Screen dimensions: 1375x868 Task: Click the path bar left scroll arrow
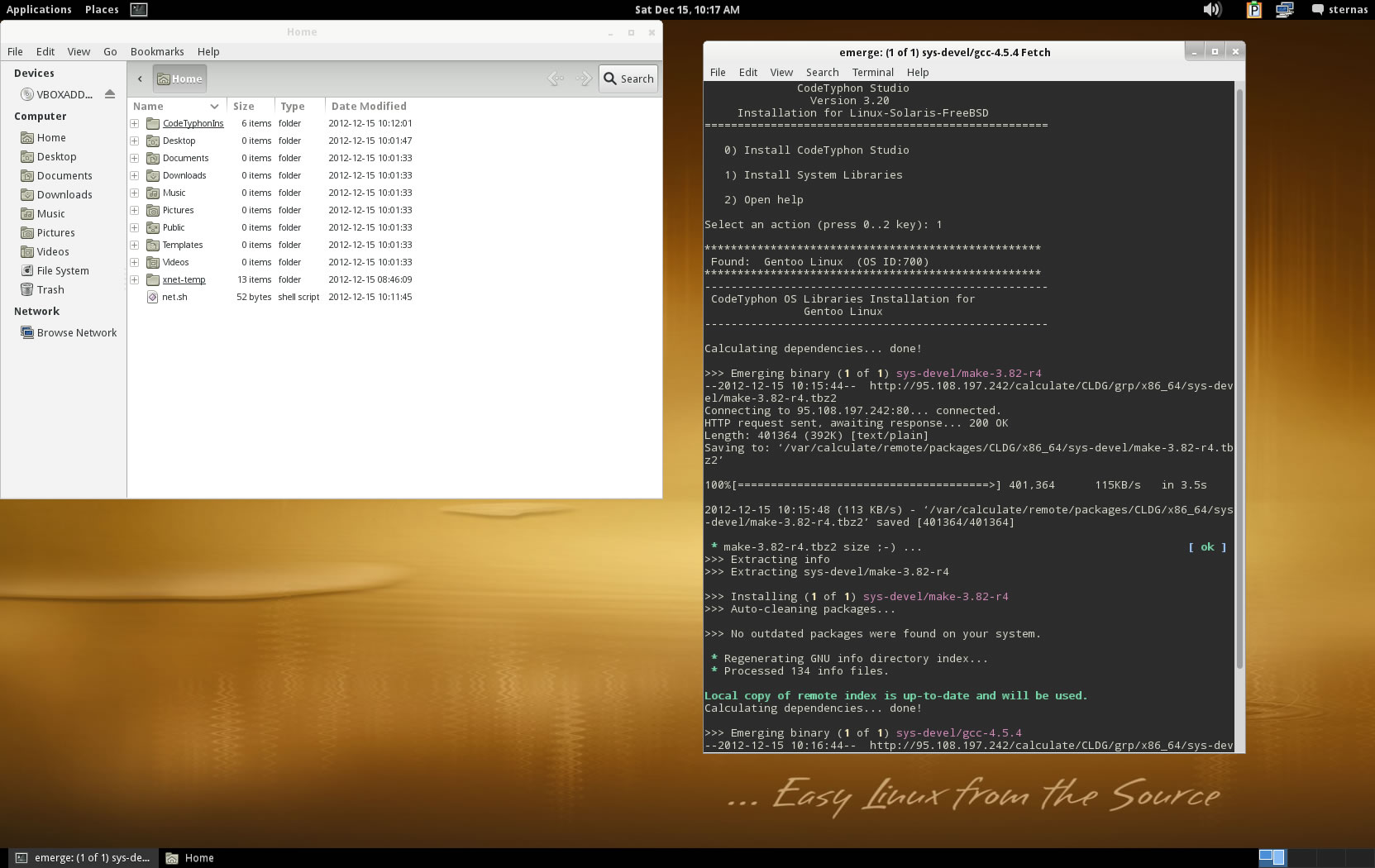point(140,79)
